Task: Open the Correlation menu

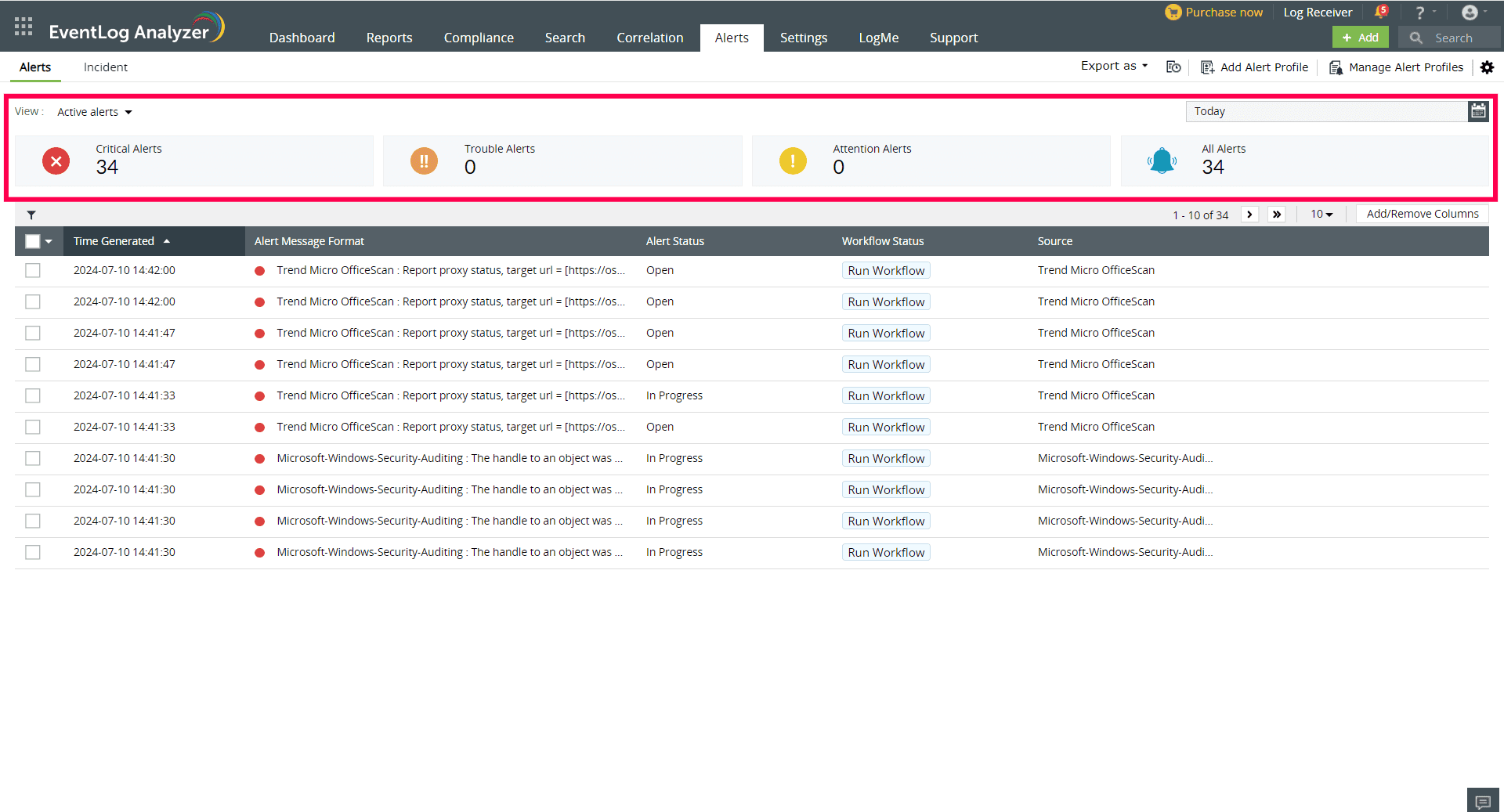Action: coord(649,37)
